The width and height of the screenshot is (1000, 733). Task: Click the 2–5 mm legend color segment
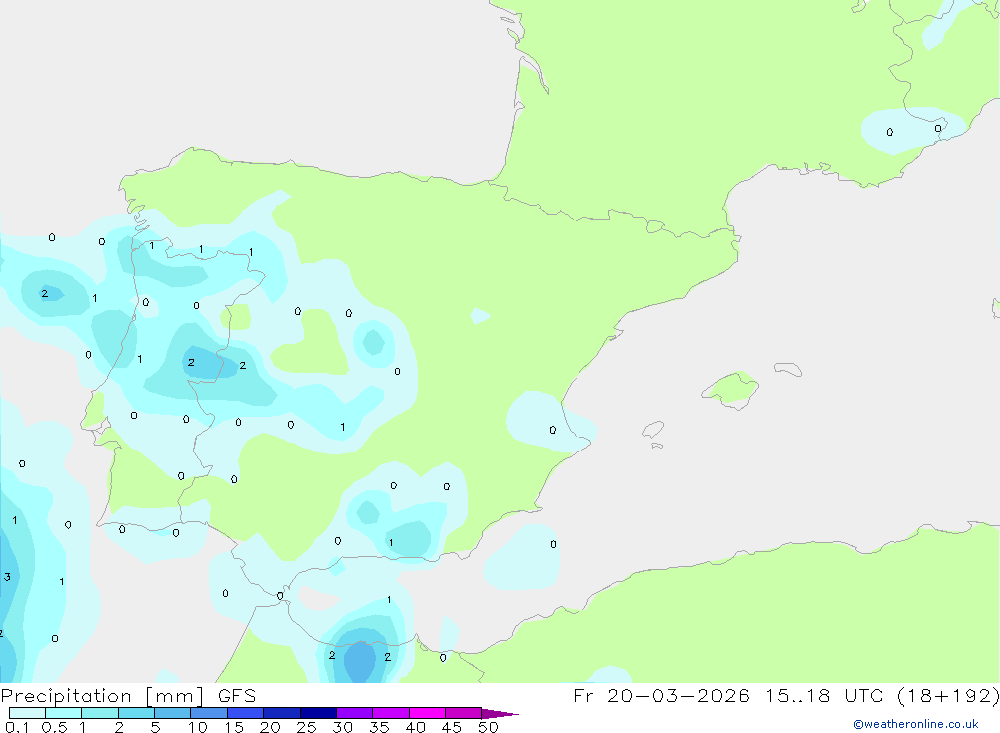point(136,713)
